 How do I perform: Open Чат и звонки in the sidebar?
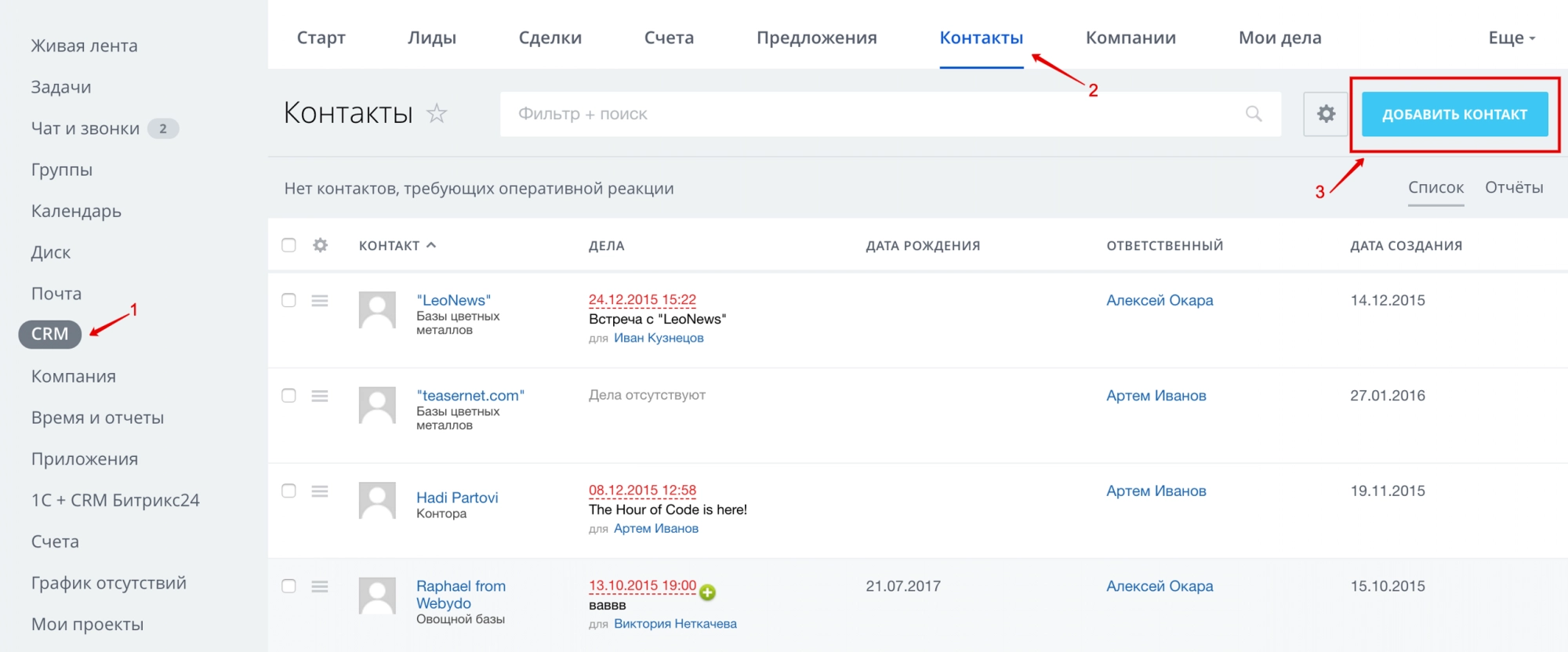click(85, 129)
